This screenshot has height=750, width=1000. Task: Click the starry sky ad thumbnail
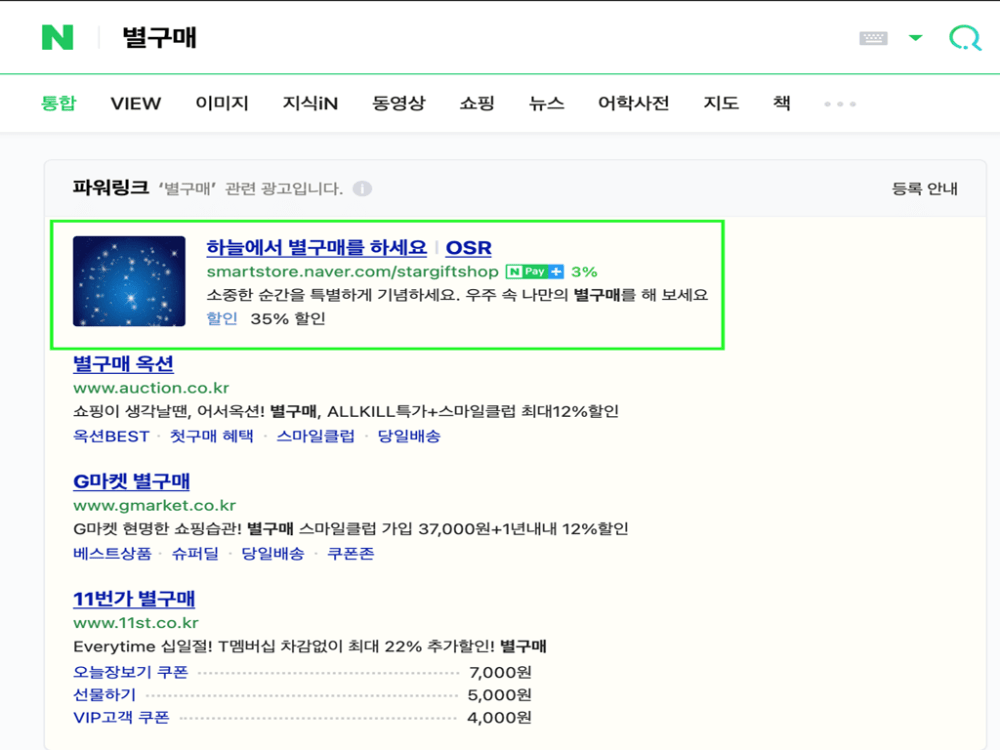(129, 281)
